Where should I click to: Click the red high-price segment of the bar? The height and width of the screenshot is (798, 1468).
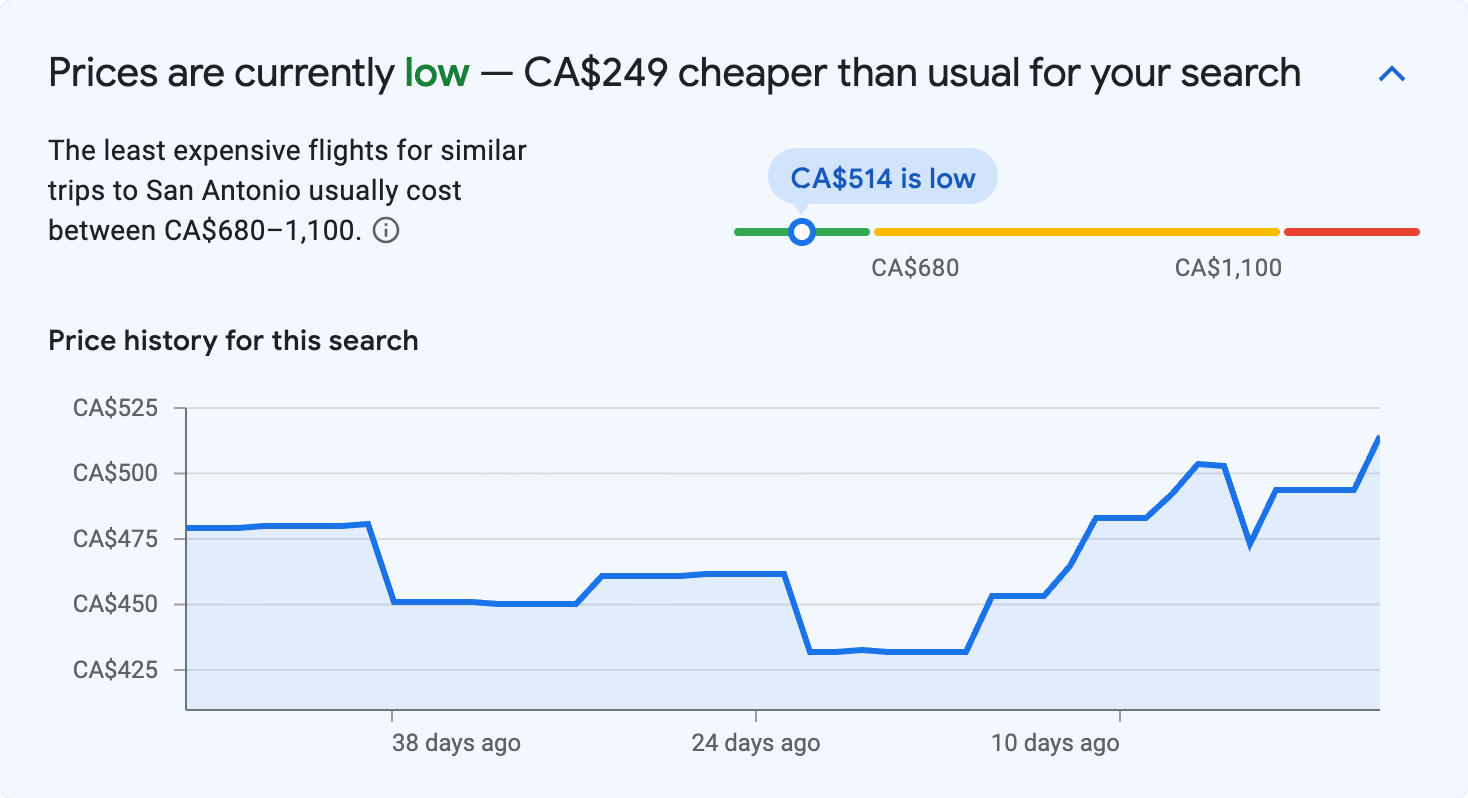pyautogui.click(x=1352, y=231)
